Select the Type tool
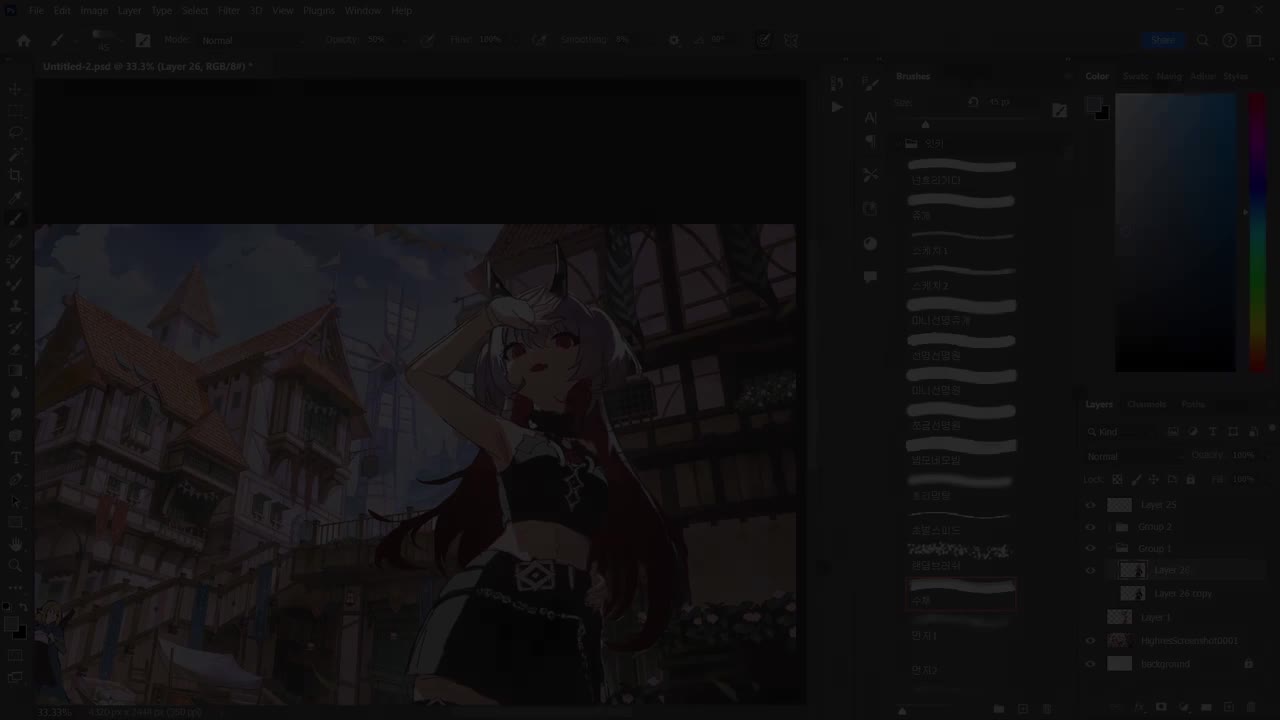This screenshot has height=720, width=1280. [x=15, y=458]
